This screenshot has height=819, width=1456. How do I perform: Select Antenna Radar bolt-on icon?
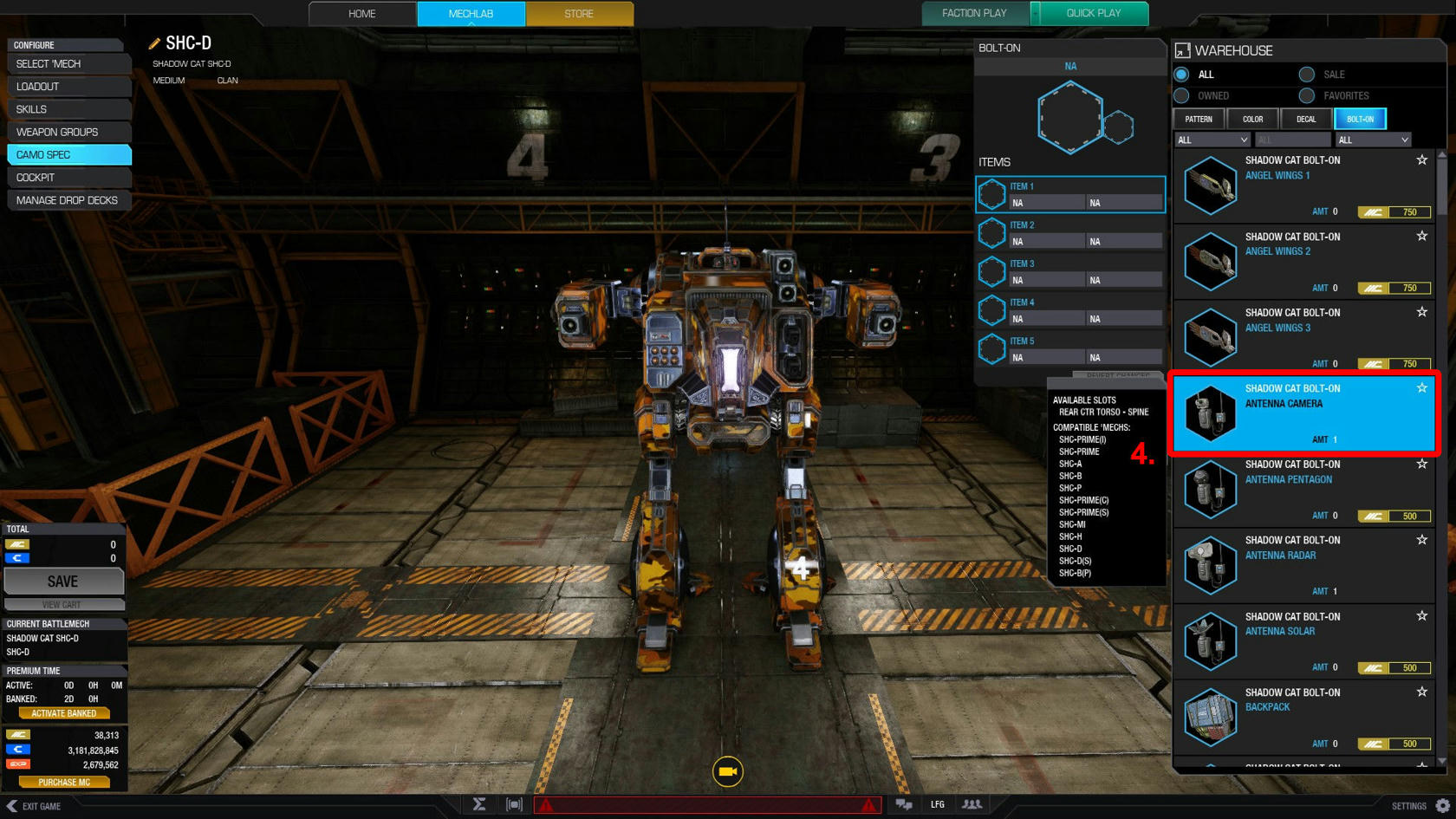coord(1211,566)
